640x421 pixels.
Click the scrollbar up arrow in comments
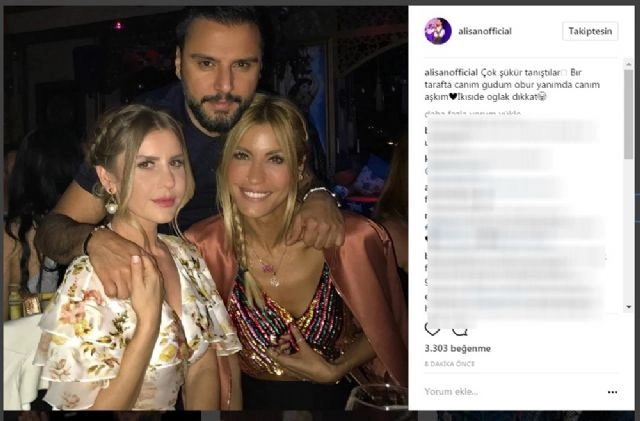(x=628, y=65)
